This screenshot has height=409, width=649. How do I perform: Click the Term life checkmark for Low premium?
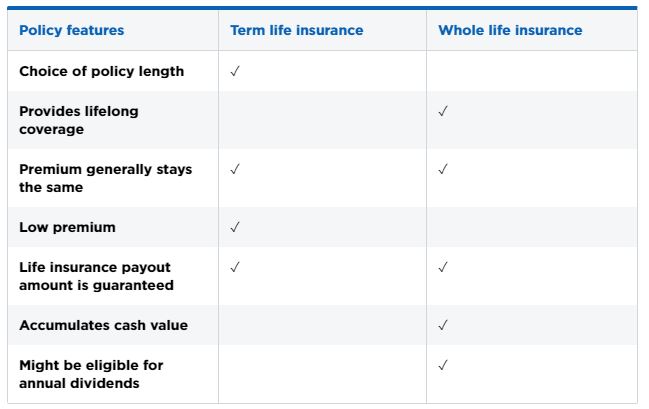[x=234, y=227]
